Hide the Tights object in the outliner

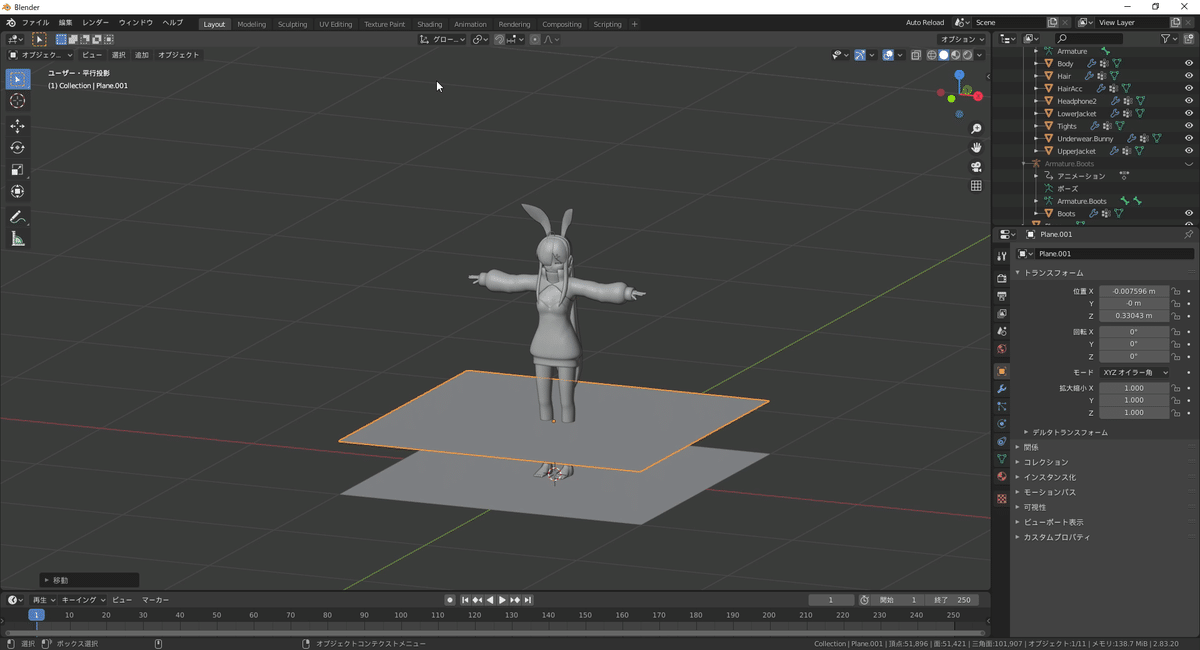coord(1189,126)
